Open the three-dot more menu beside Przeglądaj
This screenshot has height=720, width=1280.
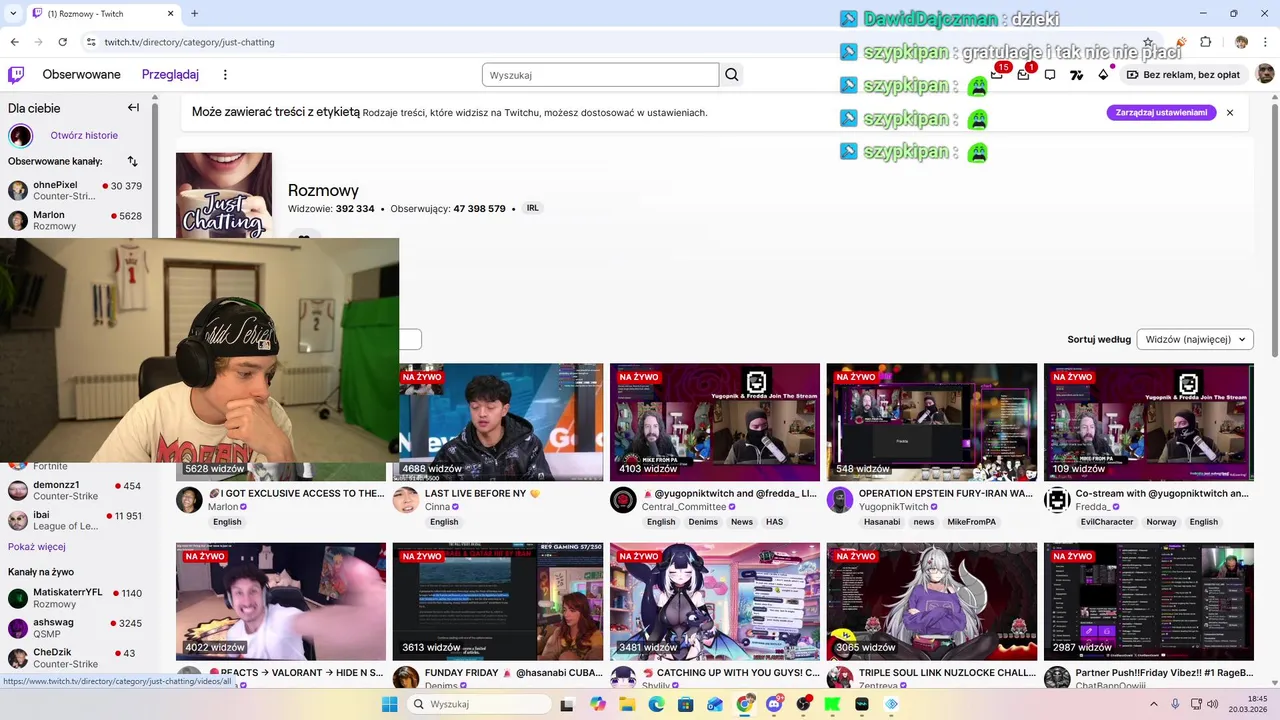tap(225, 75)
